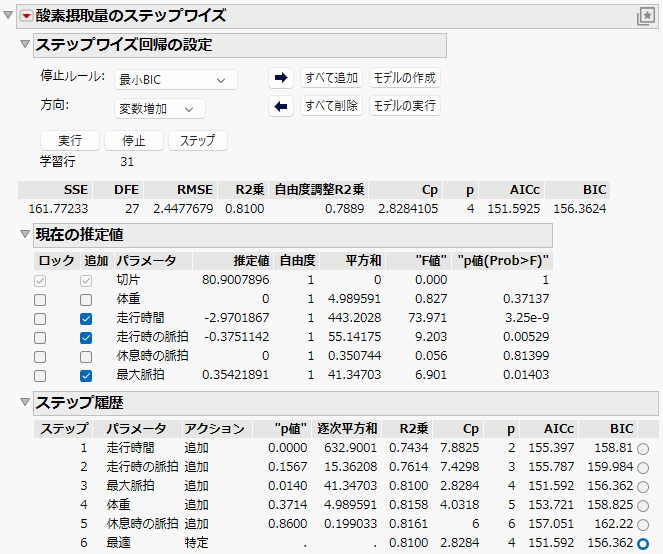Click the 停止 button
Viewport: 663px width, 554px height.
pos(134,140)
